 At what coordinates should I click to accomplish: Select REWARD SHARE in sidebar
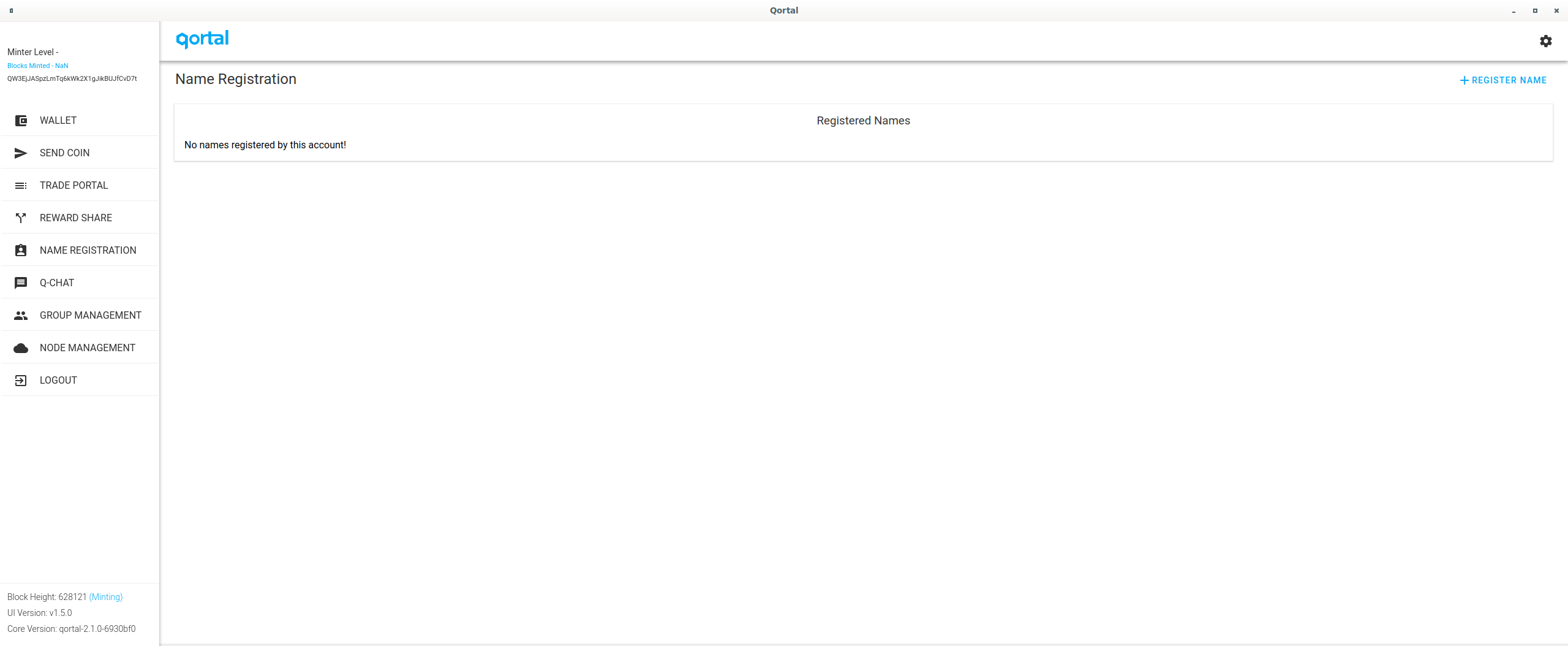point(80,218)
